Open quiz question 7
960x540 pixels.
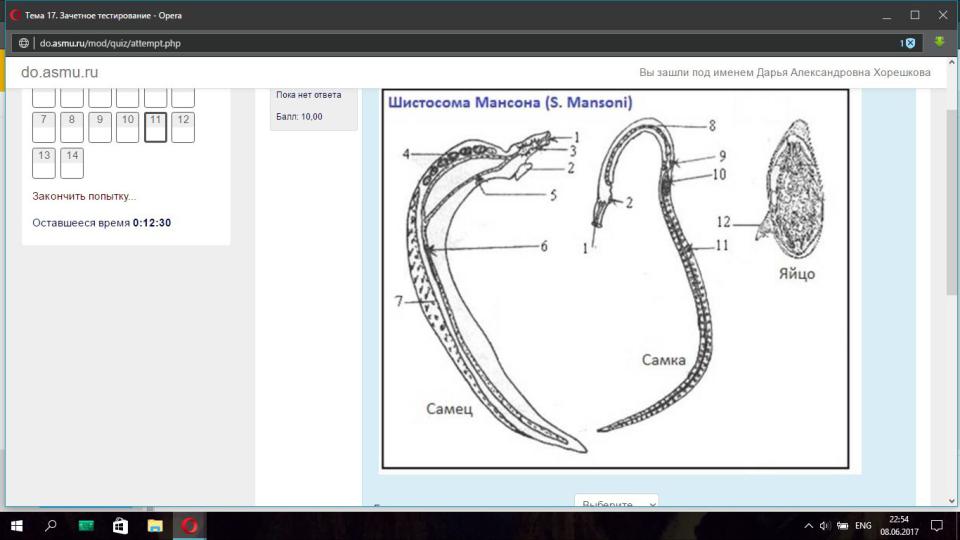43,127
